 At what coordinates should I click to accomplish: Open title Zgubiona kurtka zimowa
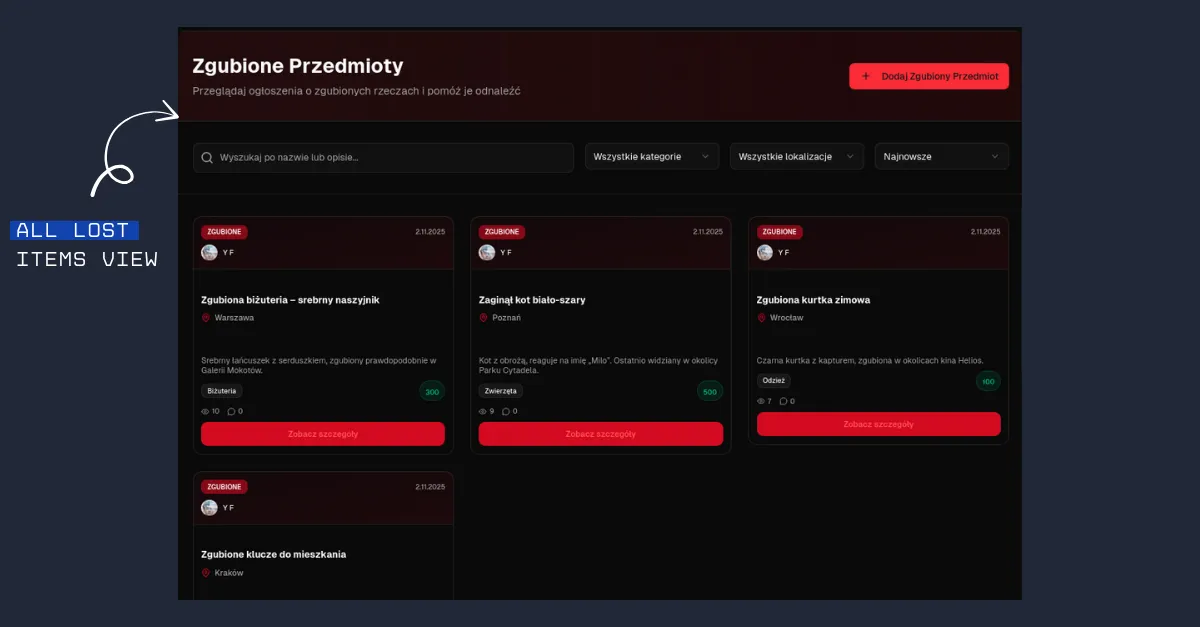tap(813, 300)
